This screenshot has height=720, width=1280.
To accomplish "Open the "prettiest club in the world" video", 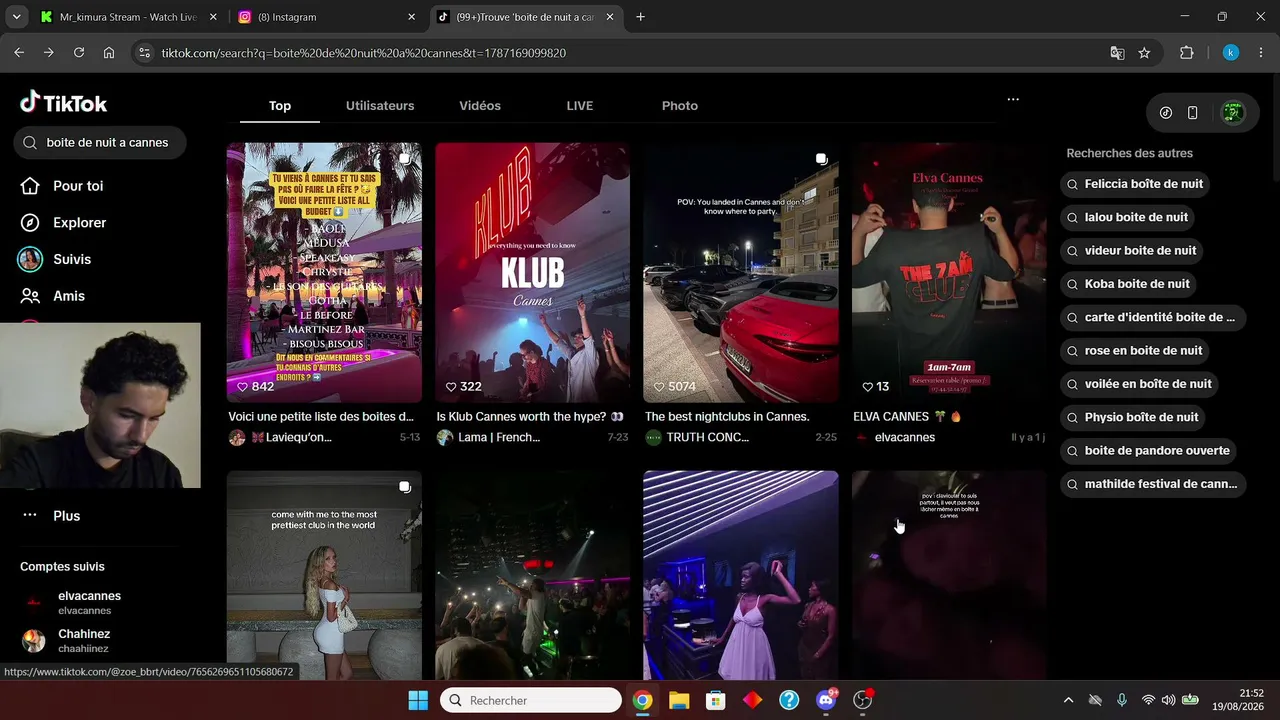I will [x=324, y=576].
